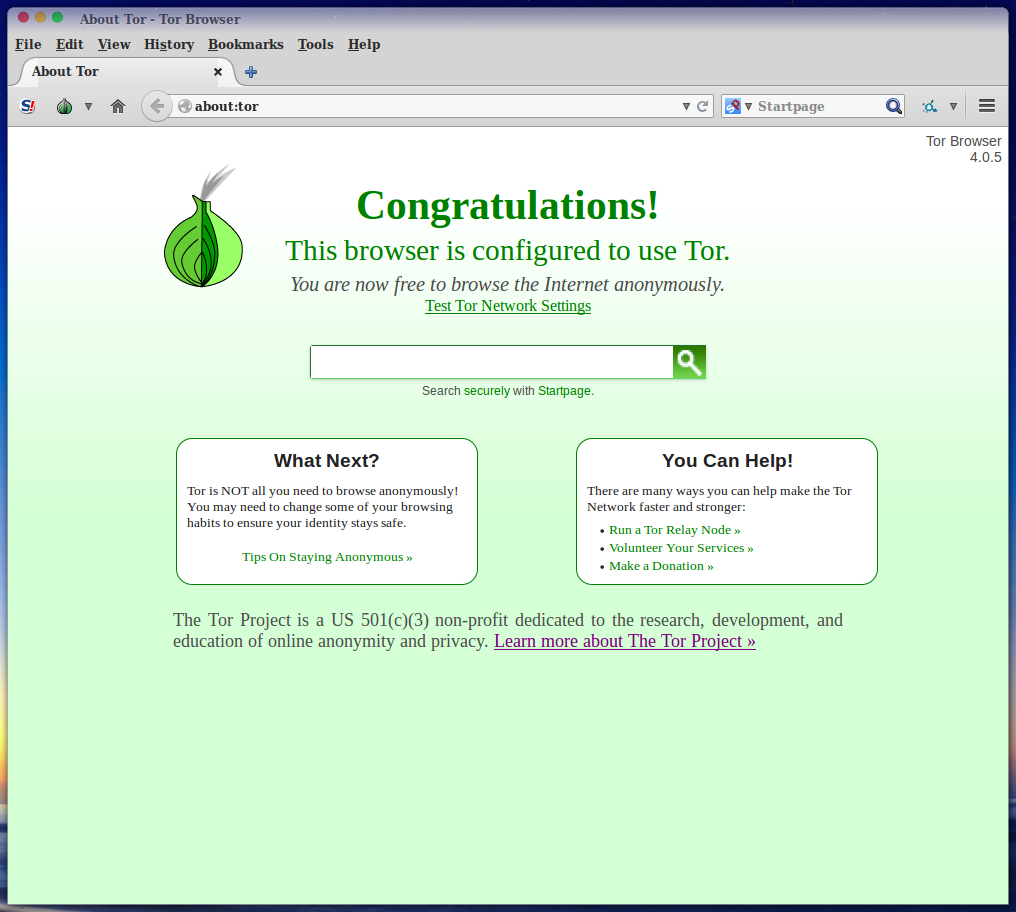Open Make a Donation link
This screenshot has height=912, width=1016.
[661, 566]
